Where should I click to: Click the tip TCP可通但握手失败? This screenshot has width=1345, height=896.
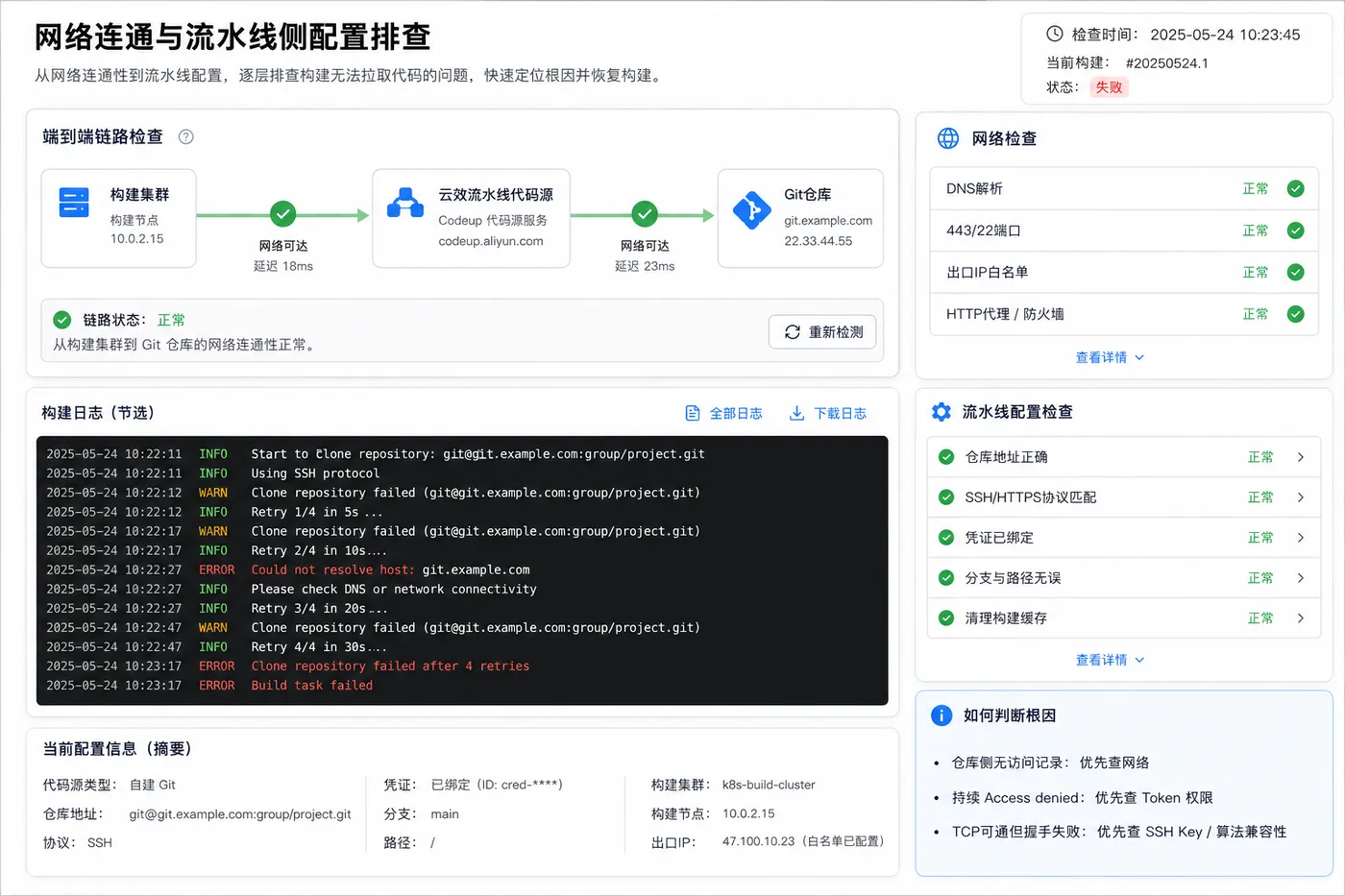[x=1118, y=832]
